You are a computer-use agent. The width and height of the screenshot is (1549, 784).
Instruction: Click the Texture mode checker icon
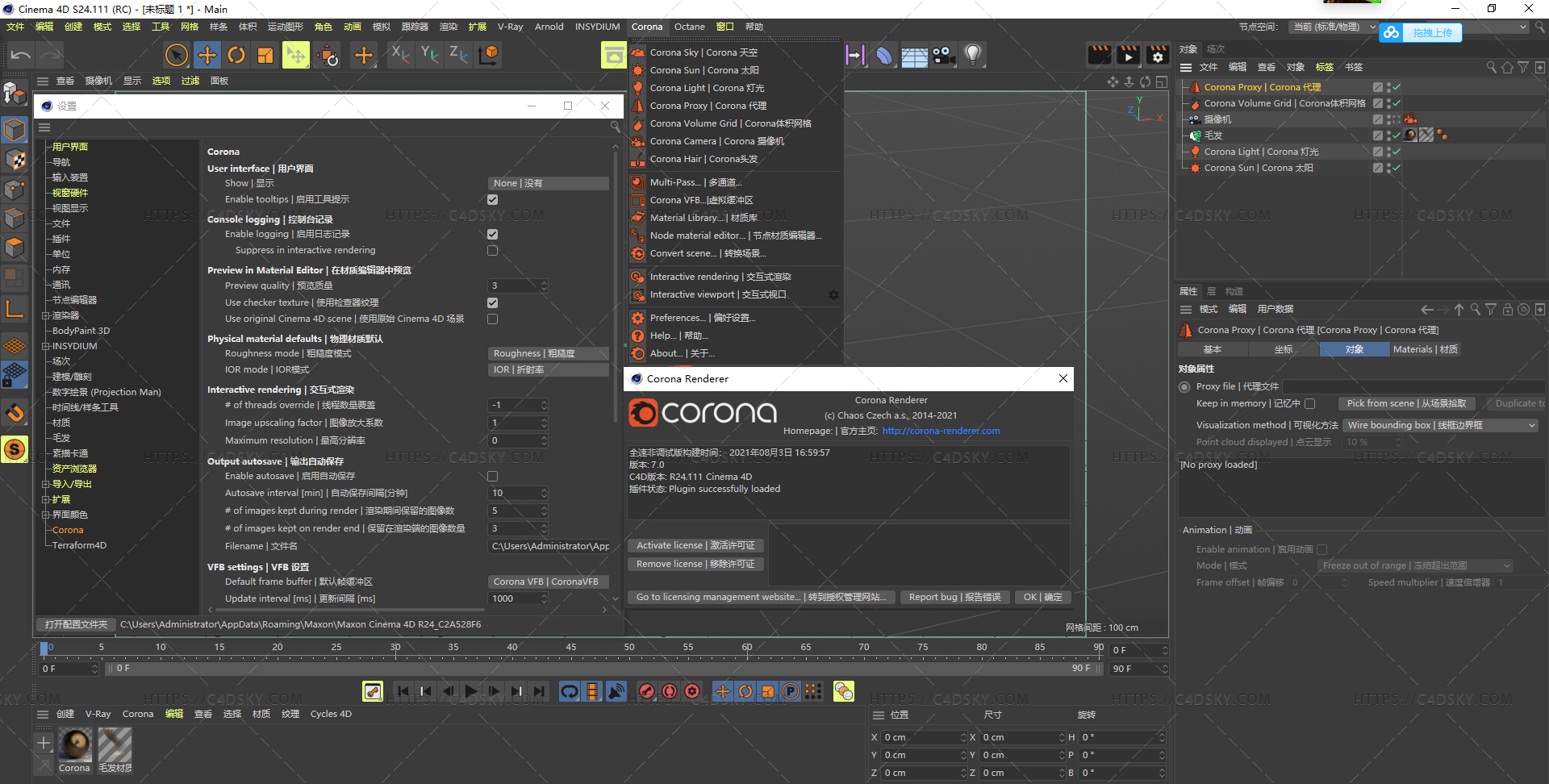(15, 160)
